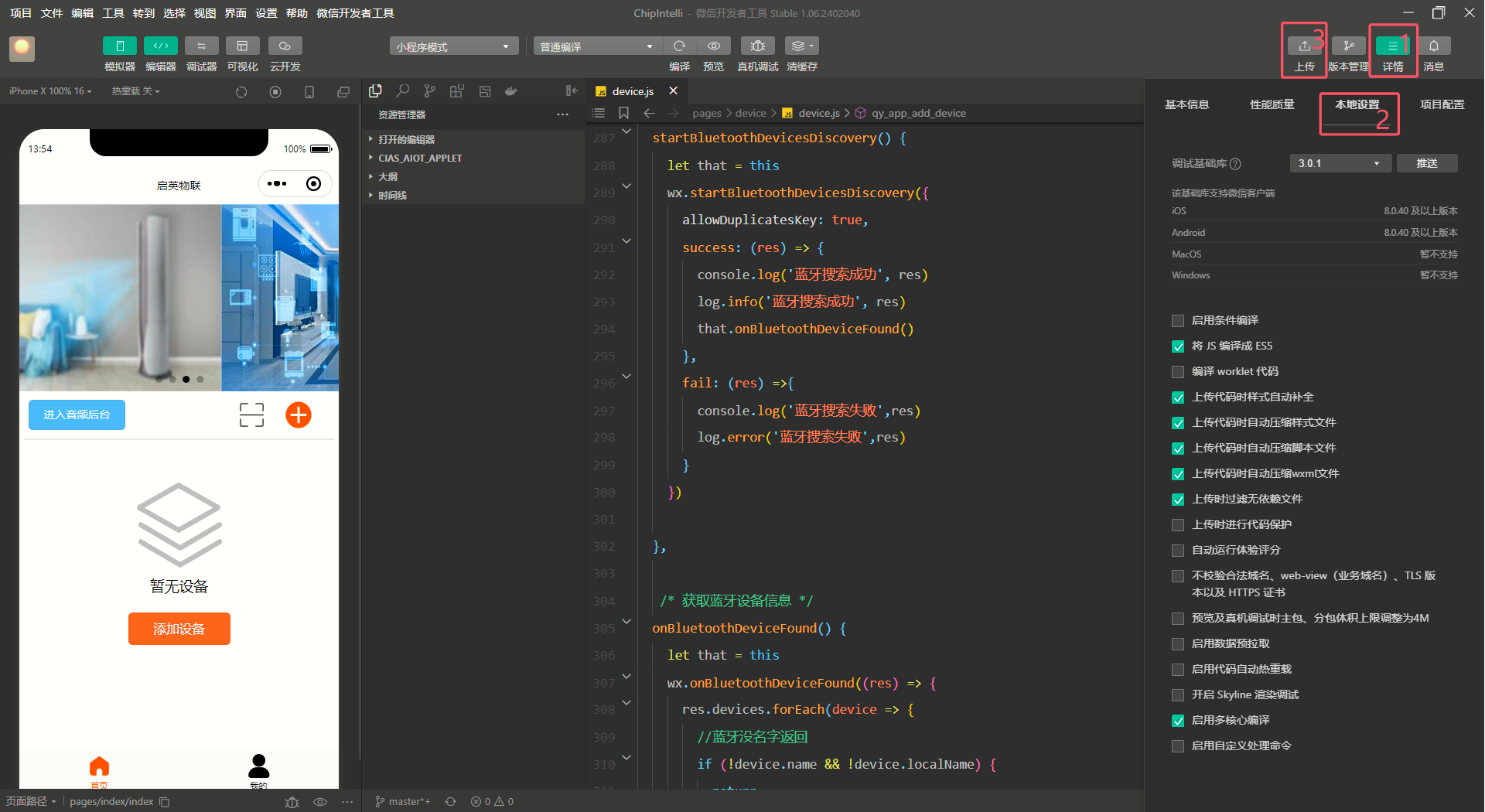Screen dimensions: 1485x812
Task: Click pages/index/index page path
Action: (111, 802)
